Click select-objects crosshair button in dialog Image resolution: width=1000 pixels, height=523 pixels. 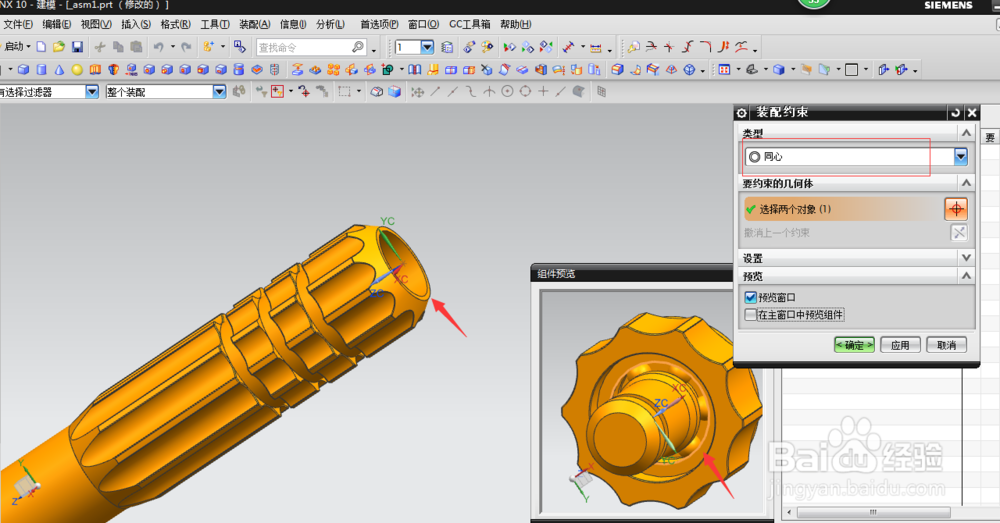click(955, 209)
